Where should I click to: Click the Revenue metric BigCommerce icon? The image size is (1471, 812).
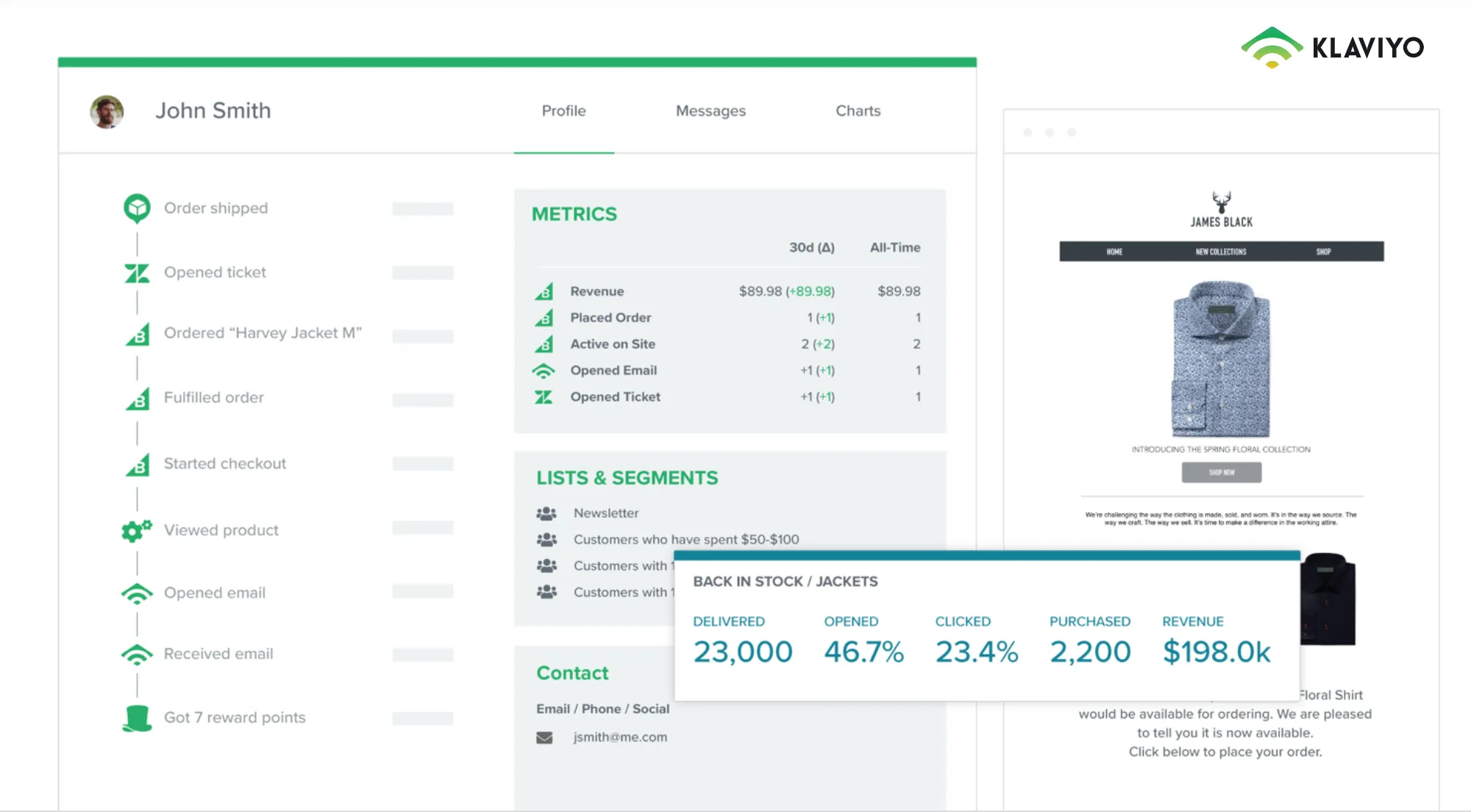[544, 291]
